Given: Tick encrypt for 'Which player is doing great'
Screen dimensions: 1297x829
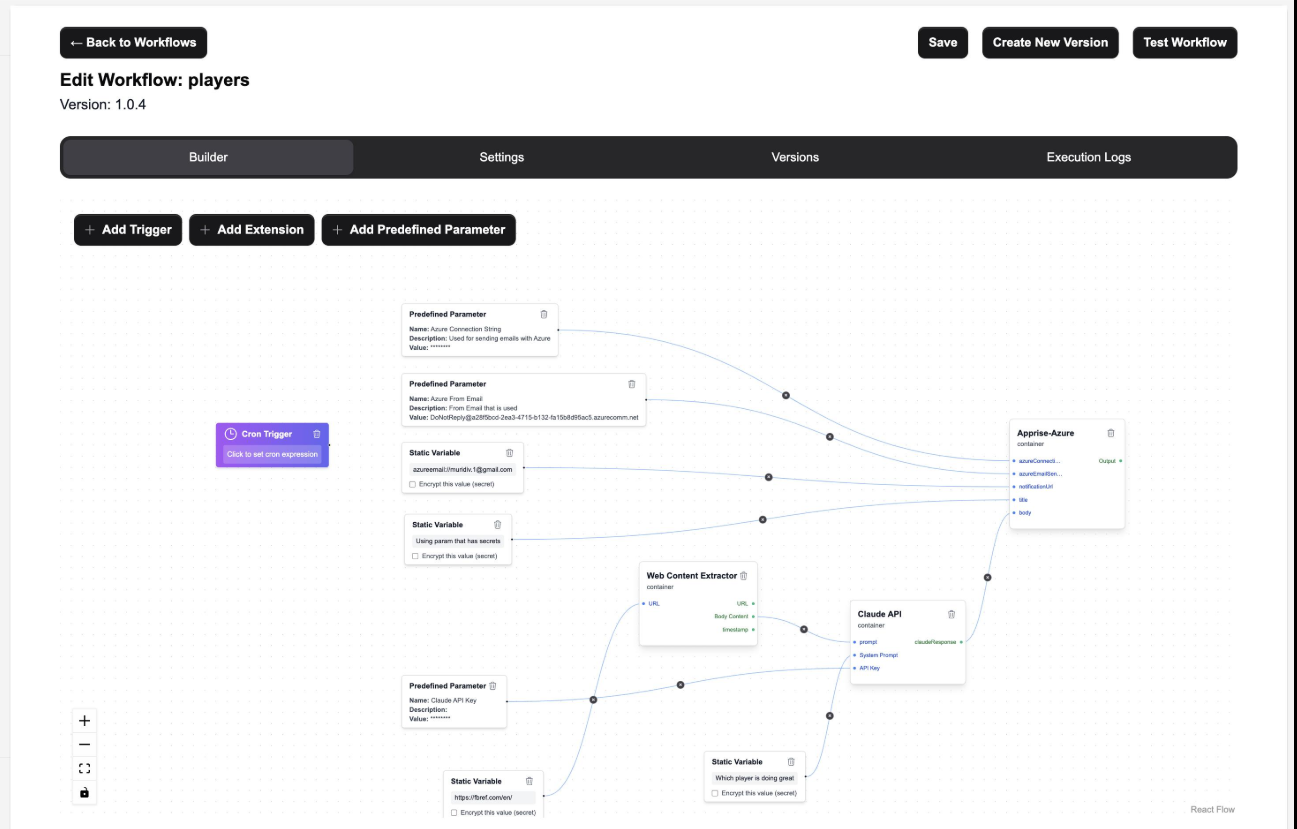Looking at the screenshot, I should (715, 793).
